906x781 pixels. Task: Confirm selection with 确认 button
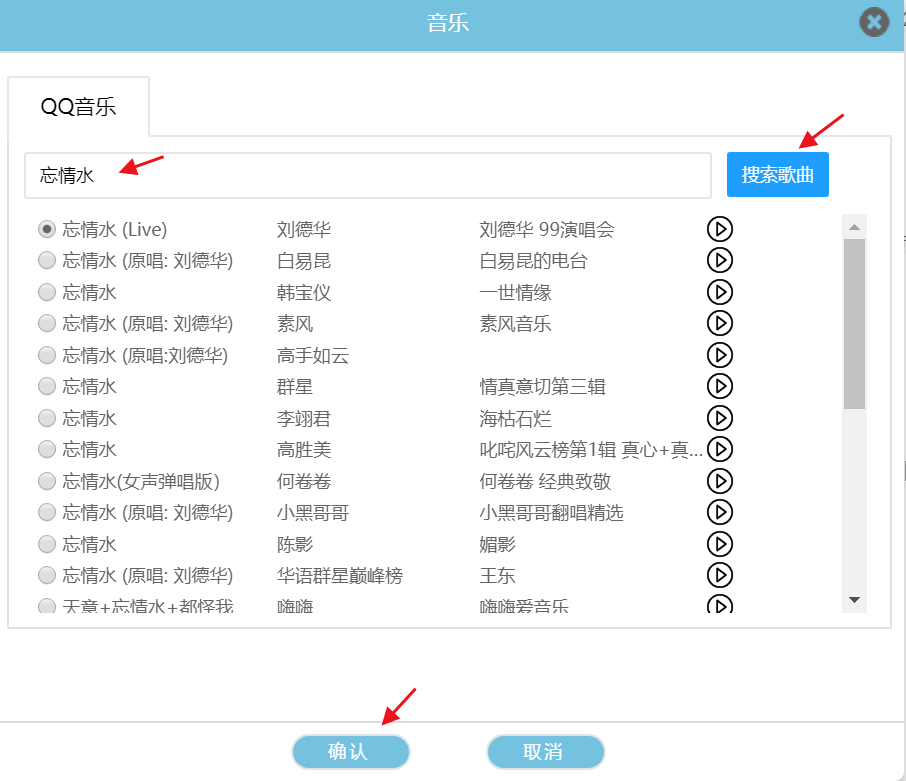click(351, 752)
